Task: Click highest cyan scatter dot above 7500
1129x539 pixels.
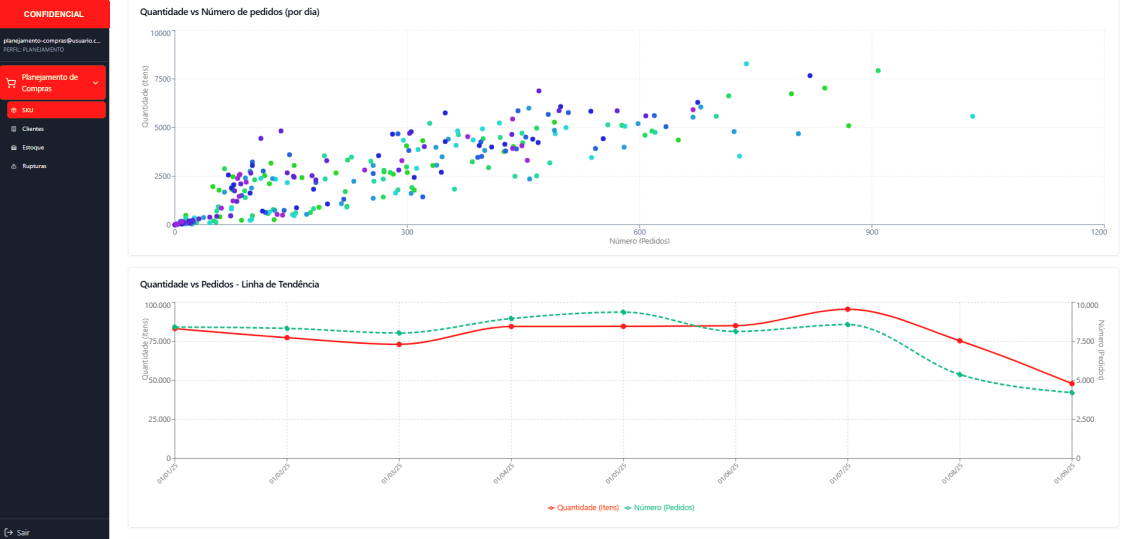Action: 746,64
